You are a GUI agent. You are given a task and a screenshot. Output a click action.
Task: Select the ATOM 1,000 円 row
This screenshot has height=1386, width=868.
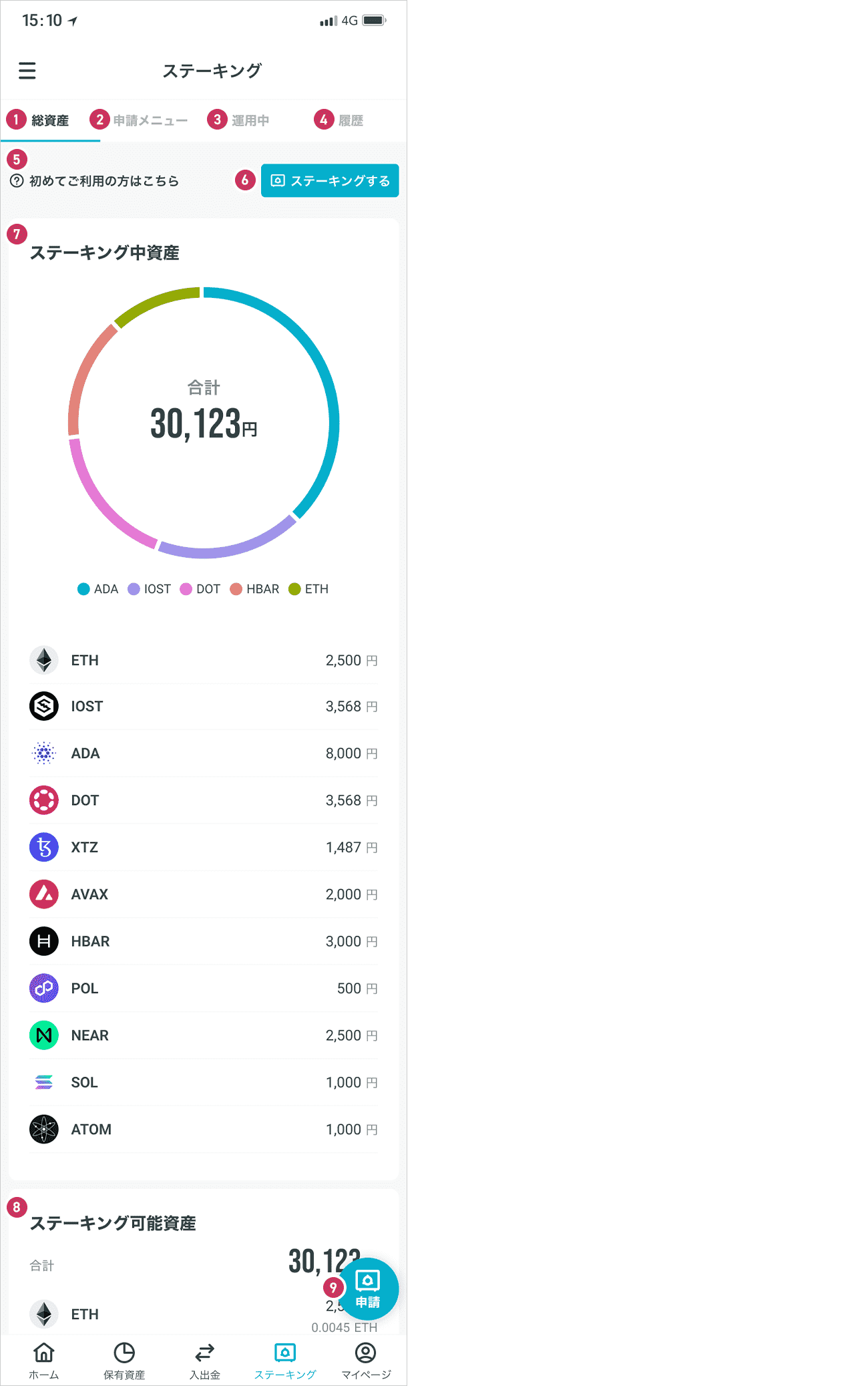(204, 1130)
